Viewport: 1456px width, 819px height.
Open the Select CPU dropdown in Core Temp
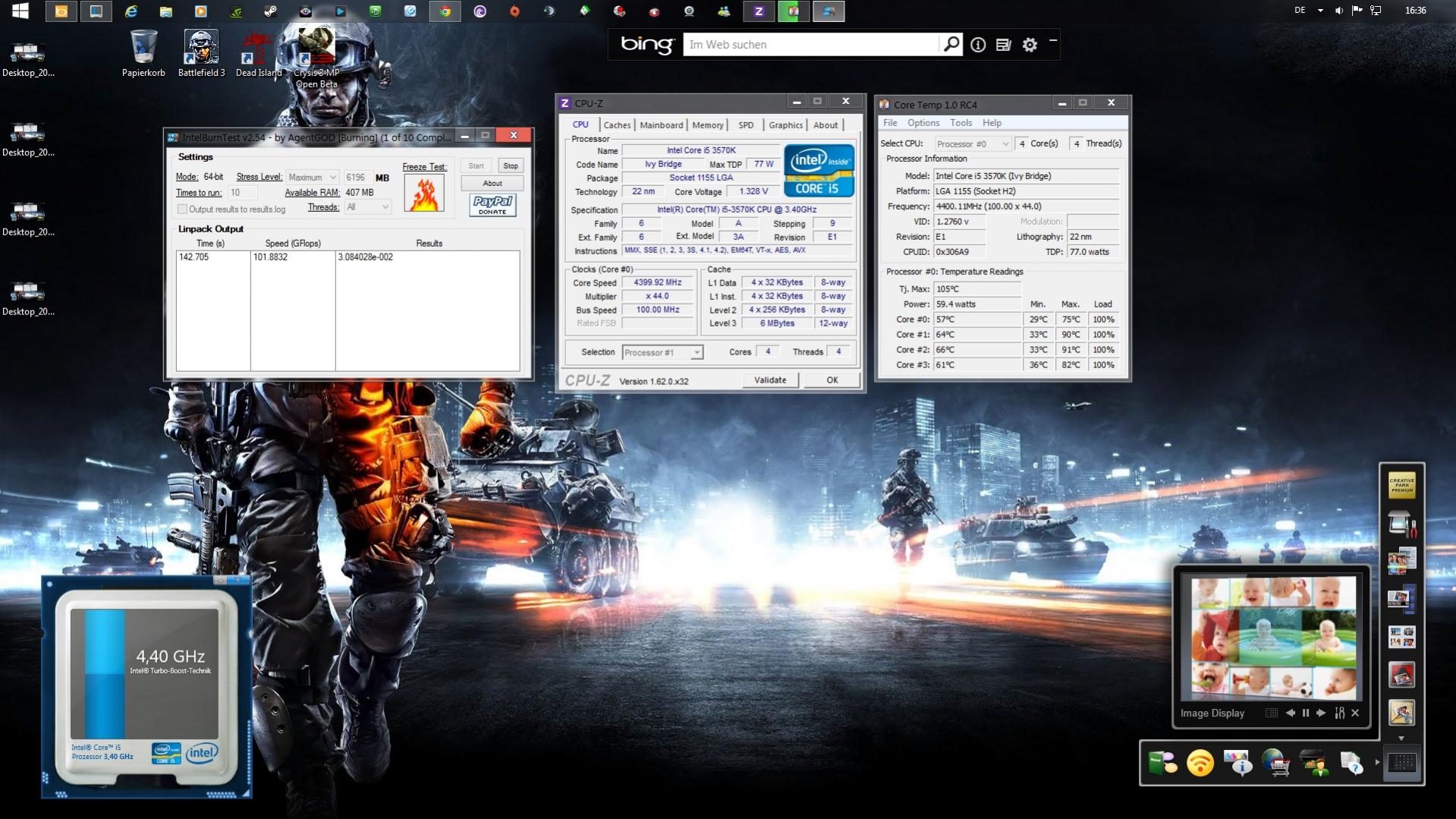[x=972, y=143]
